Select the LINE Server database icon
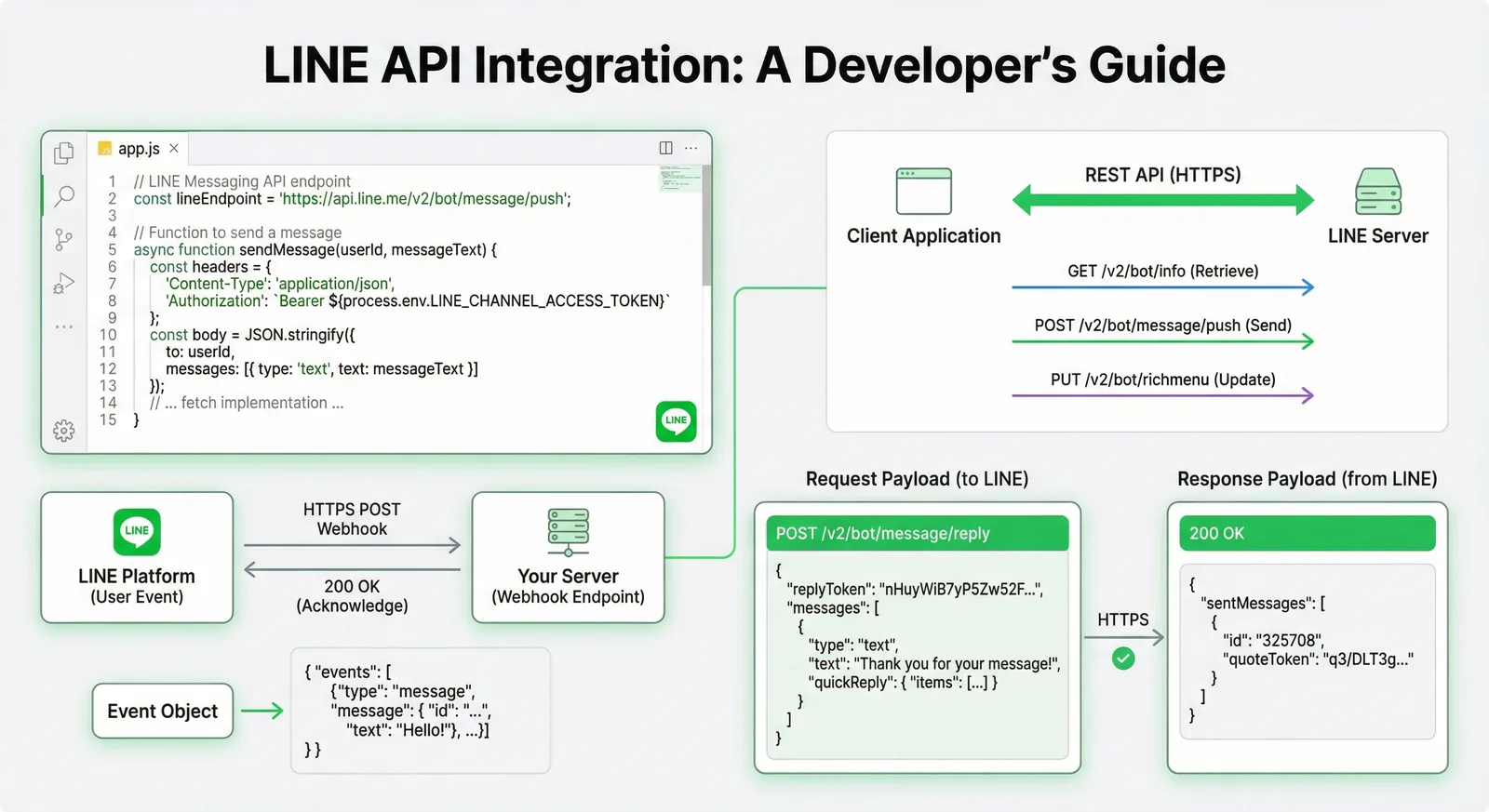Viewport: 1489px width, 812px height. click(x=1378, y=191)
